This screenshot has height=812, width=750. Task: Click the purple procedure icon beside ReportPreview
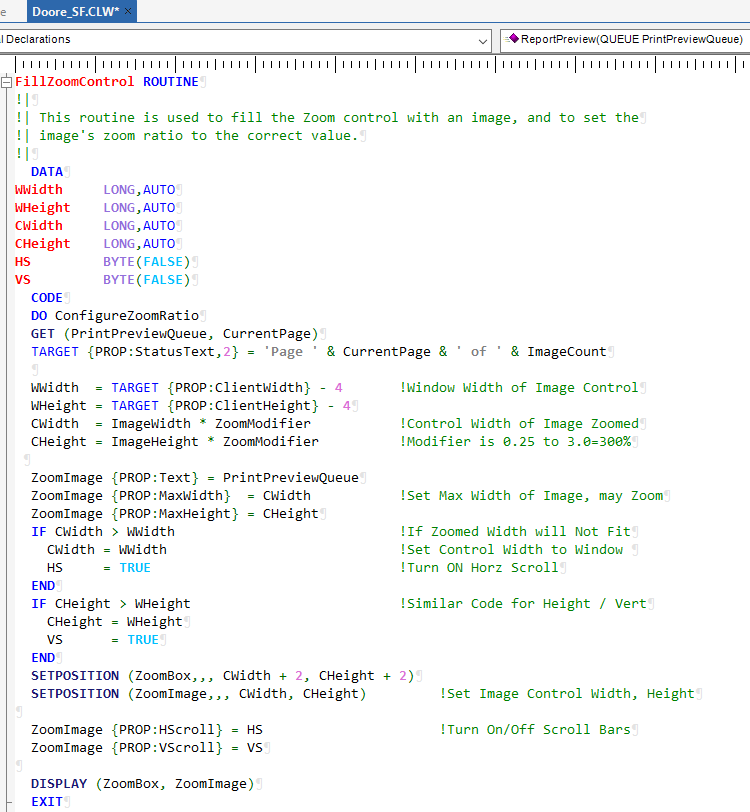point(513,39)
